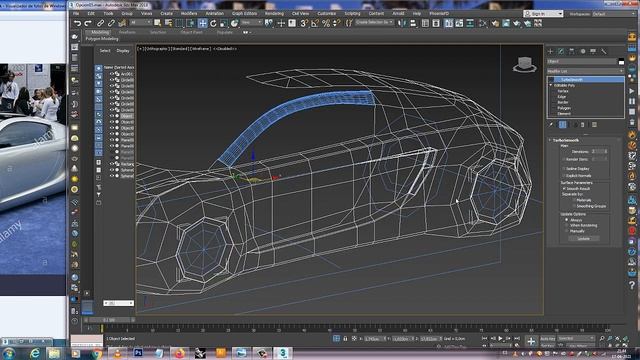The image size is (640, 360).
Task: Click the Undo arrow in main toolbar
Action: tap(78, 24)
